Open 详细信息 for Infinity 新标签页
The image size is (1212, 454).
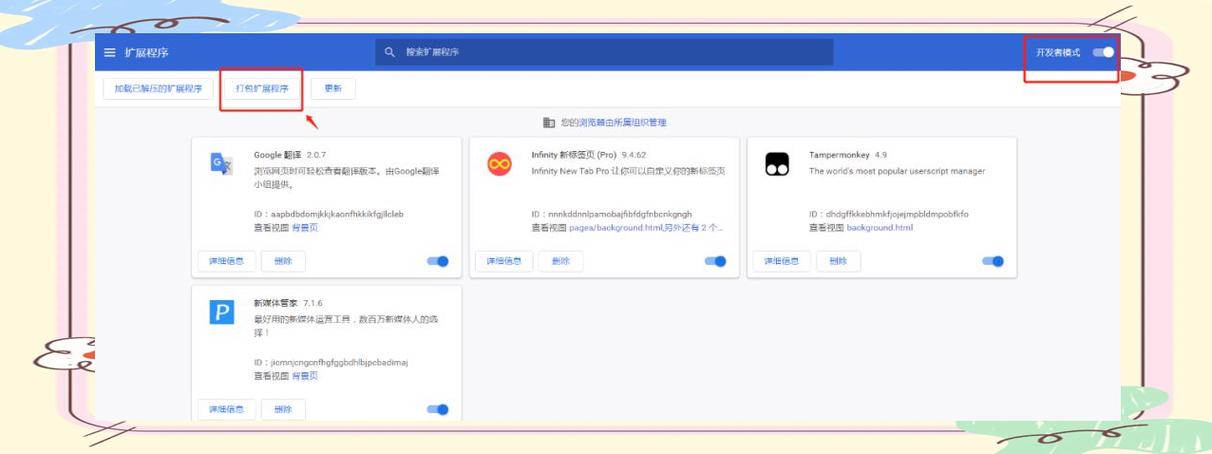[x=504, y=261]
